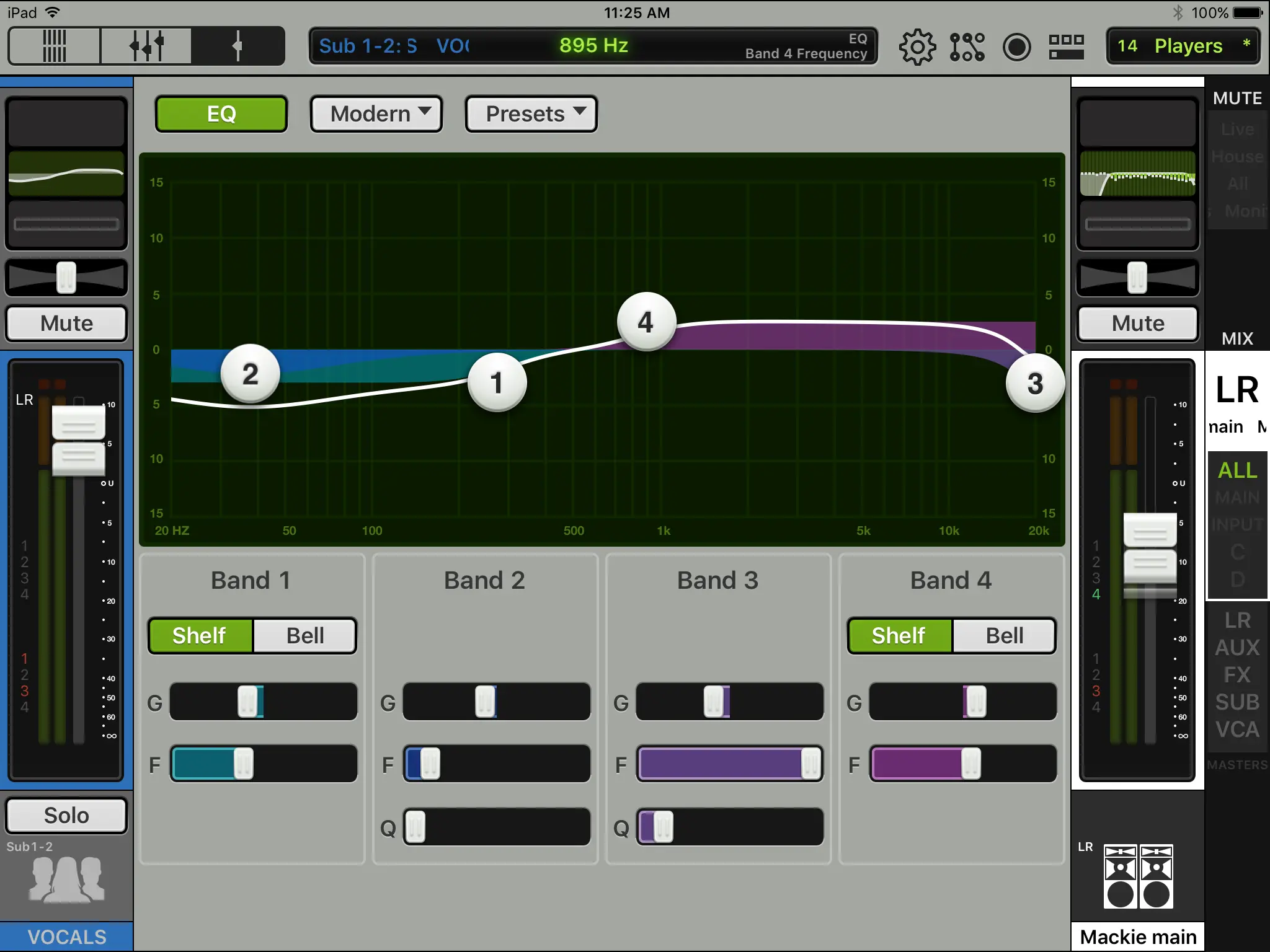Toggle the green EQ enable button
Screen dimensions: 1270x952
click(x=221, y=114)
